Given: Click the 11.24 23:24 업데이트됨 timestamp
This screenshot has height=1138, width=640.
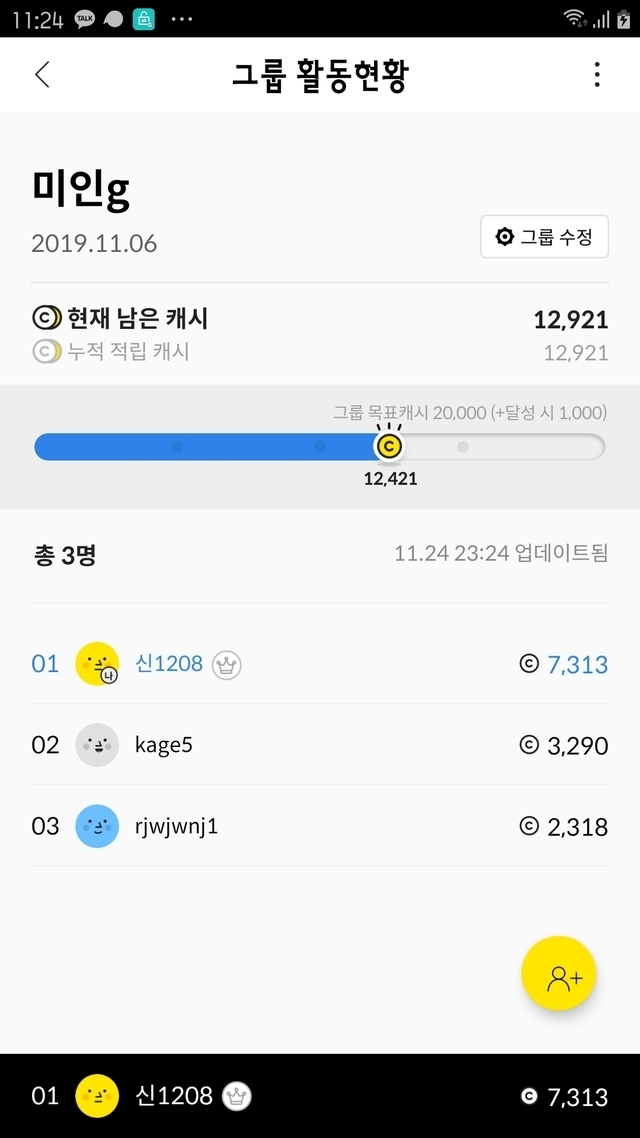Looking at the screenshot, I should (501, 553).
